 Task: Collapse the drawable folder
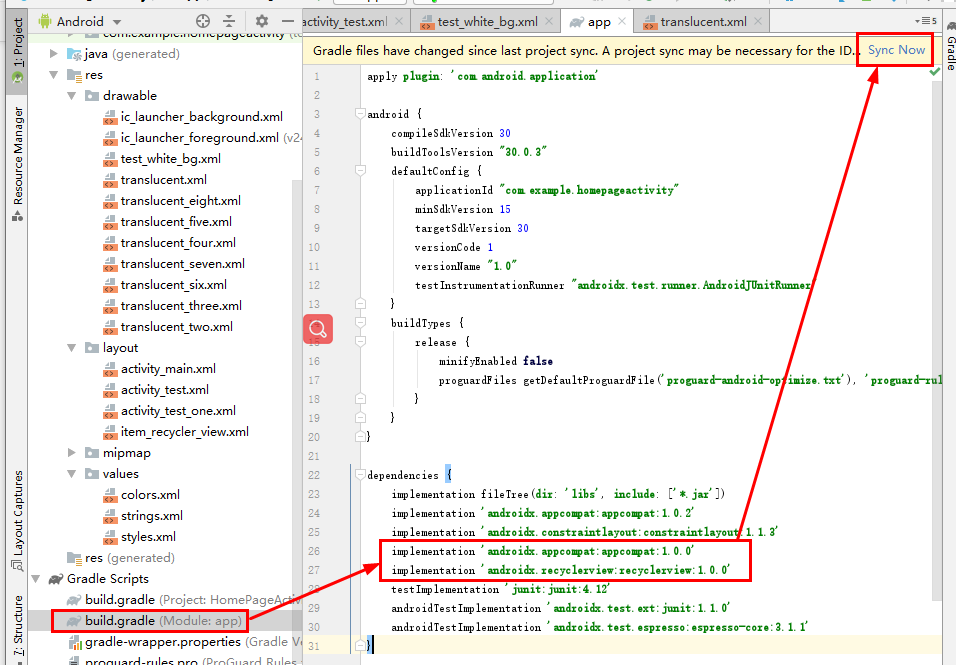click(71, 96)
